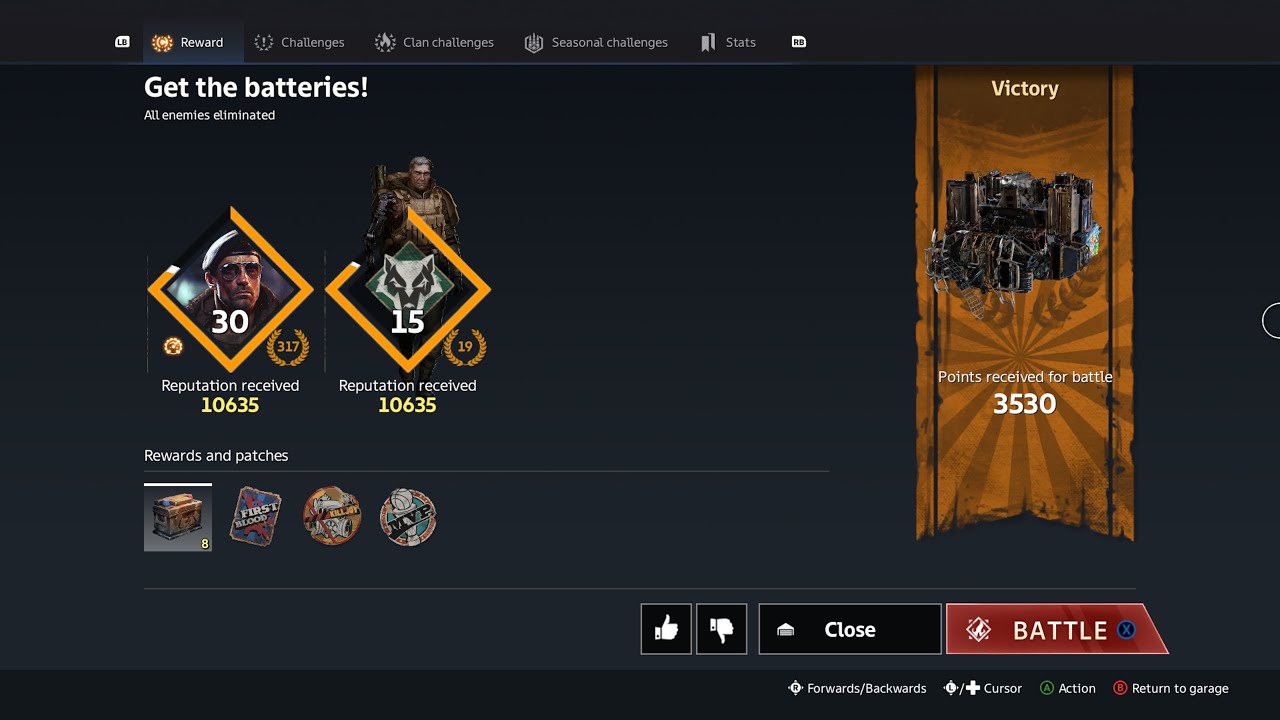
Task: Click the Engineers faction portrait emblem
Action: [230, 289]
